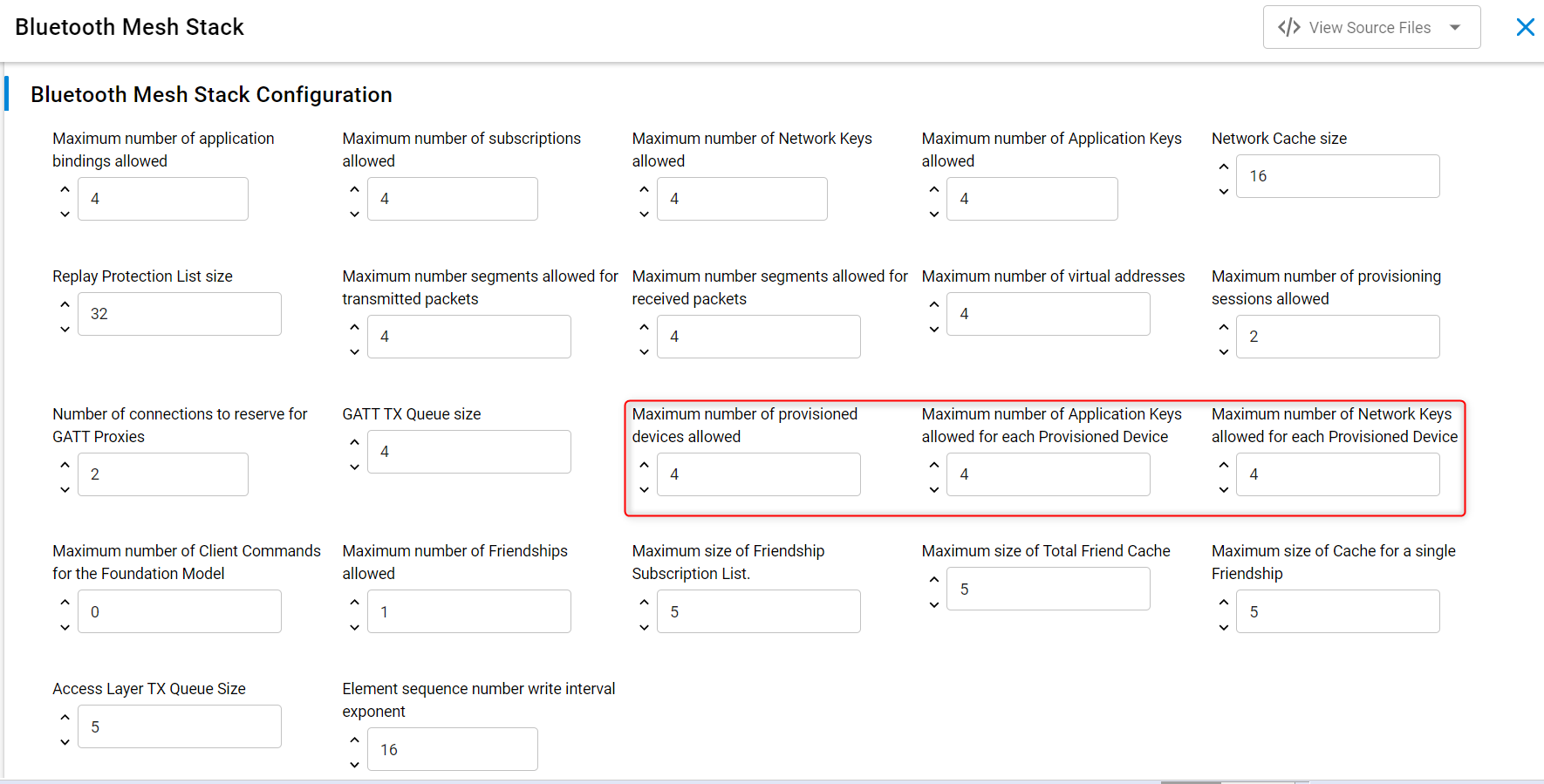This screenshot has height=784, width=1544.
Task: Decrement connections reserved for GATT Proxies
Action: tap(65, 489)
